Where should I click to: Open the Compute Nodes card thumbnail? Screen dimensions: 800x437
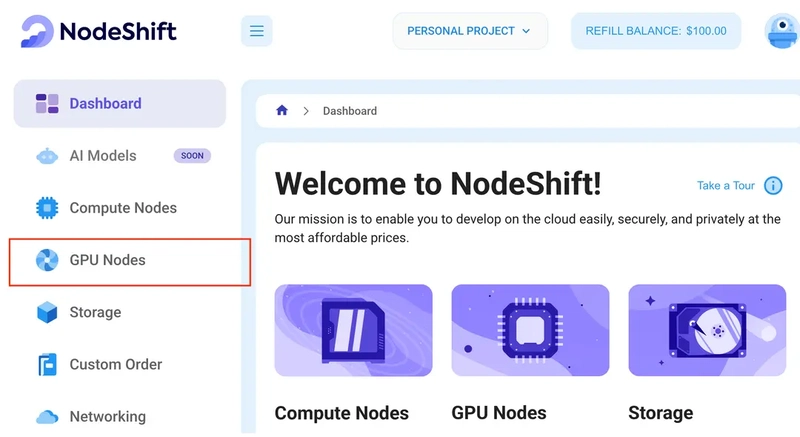(x=353, y=330)
